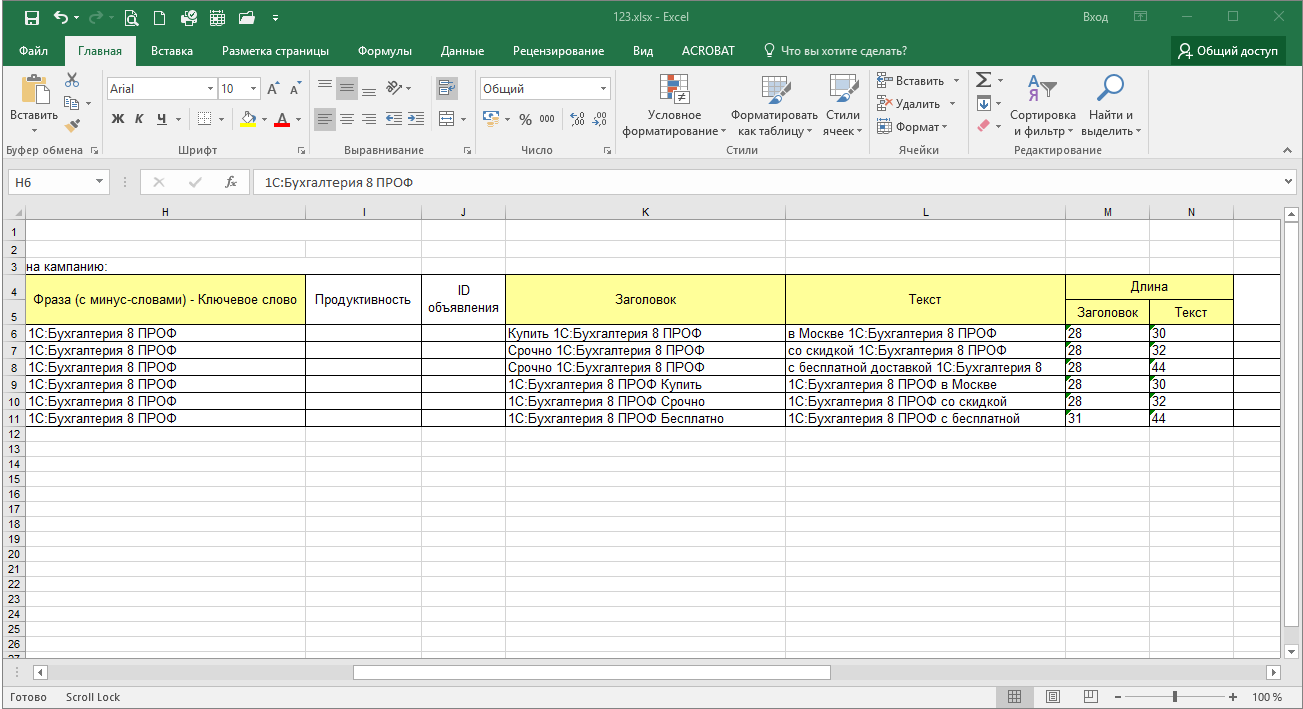Increase indent in Alignment group

pos(415,119)
